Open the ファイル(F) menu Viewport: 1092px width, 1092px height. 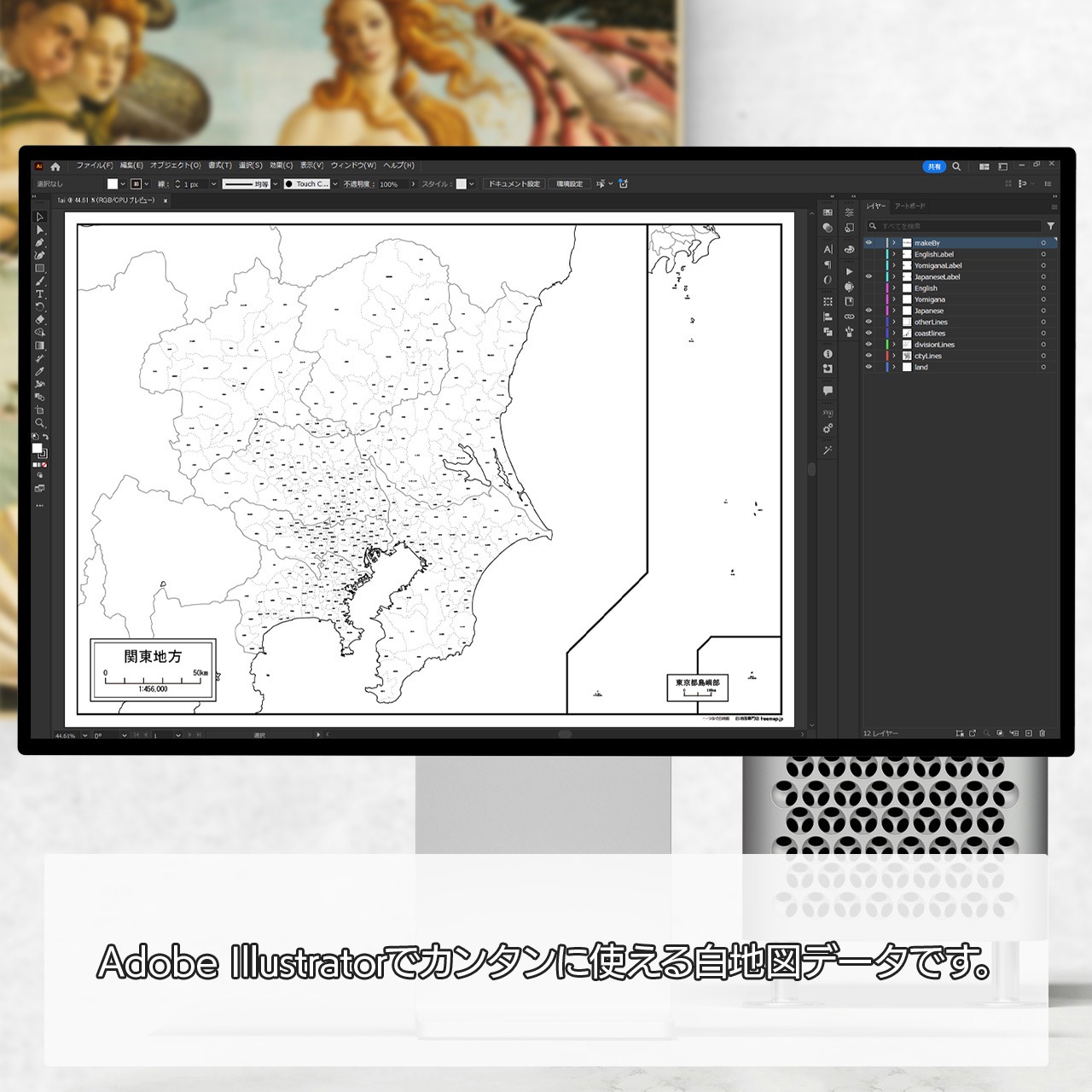(95, 166)
